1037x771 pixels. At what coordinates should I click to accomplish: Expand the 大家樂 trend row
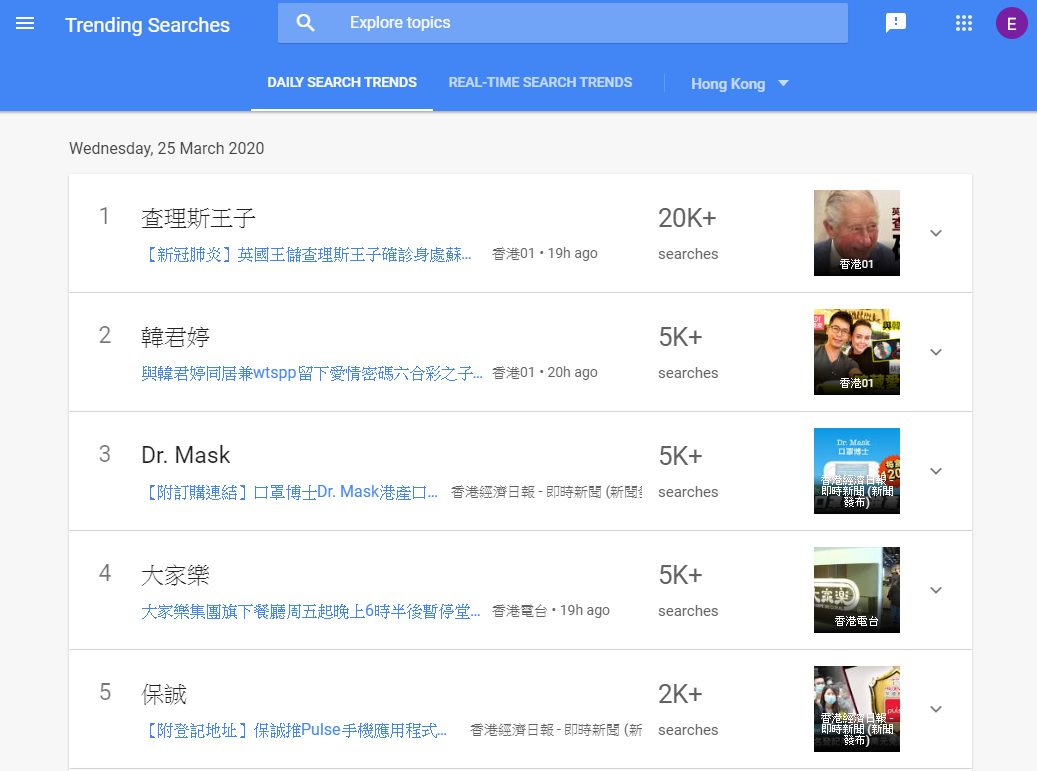click(x=936, y=590)
